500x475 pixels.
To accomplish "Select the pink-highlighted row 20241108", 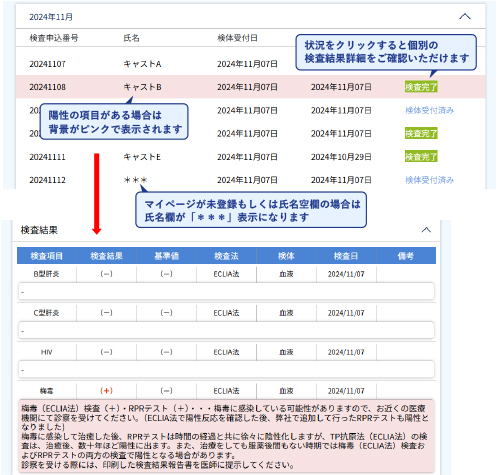I will [x=251, y=87].
